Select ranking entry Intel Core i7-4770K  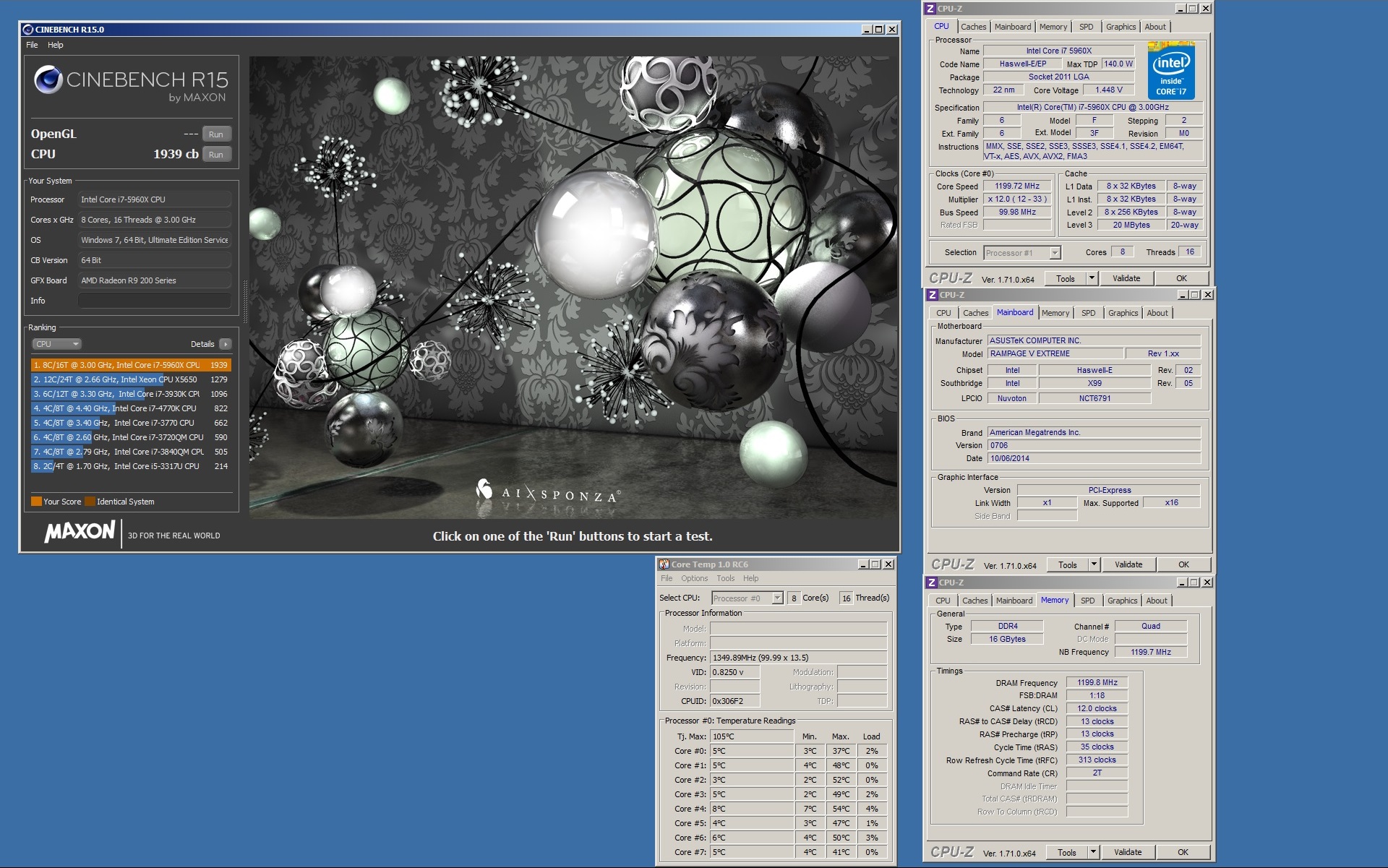point(131,408)
